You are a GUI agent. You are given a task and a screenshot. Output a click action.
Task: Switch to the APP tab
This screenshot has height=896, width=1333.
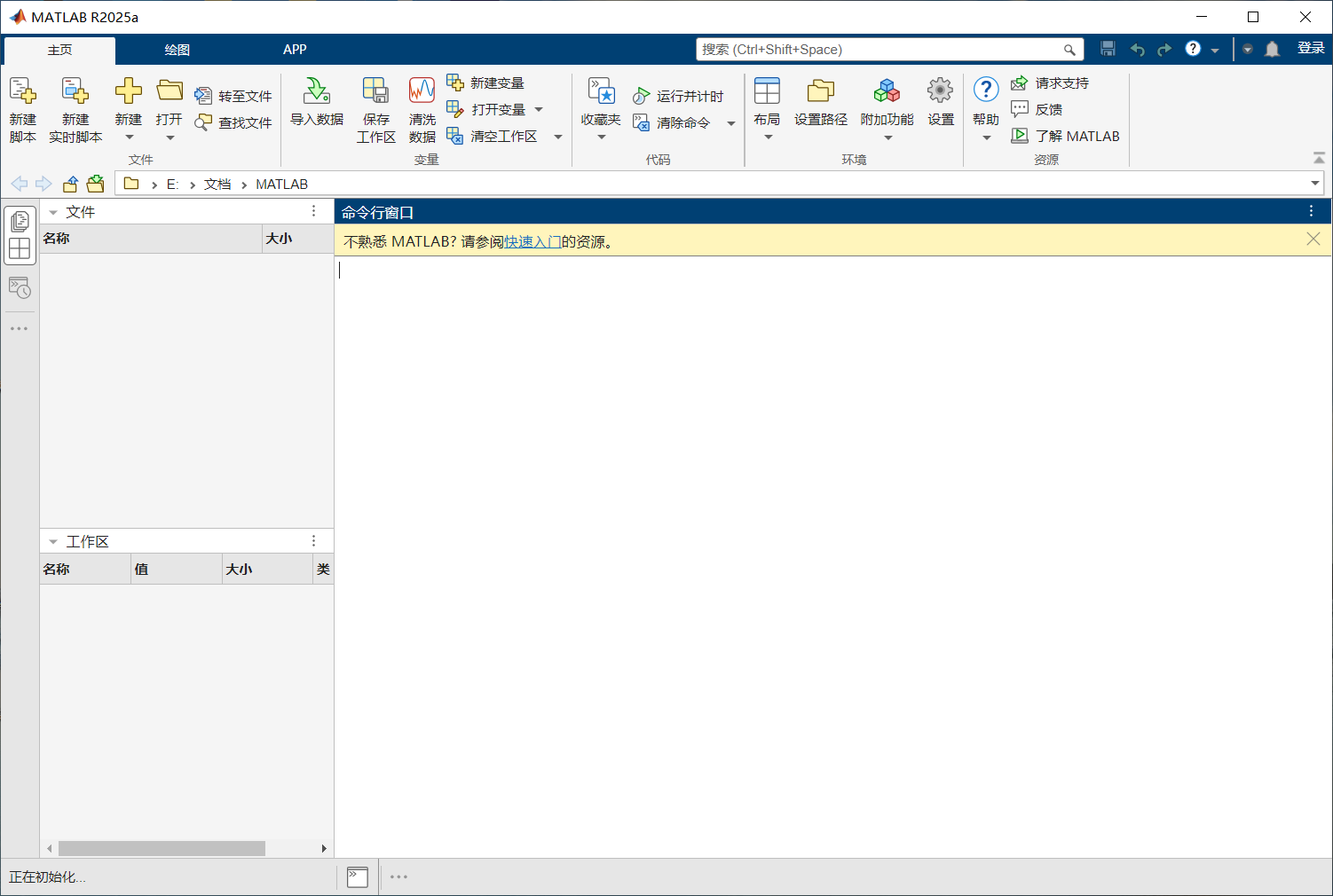pyautogui.click(x=295, y=50)
